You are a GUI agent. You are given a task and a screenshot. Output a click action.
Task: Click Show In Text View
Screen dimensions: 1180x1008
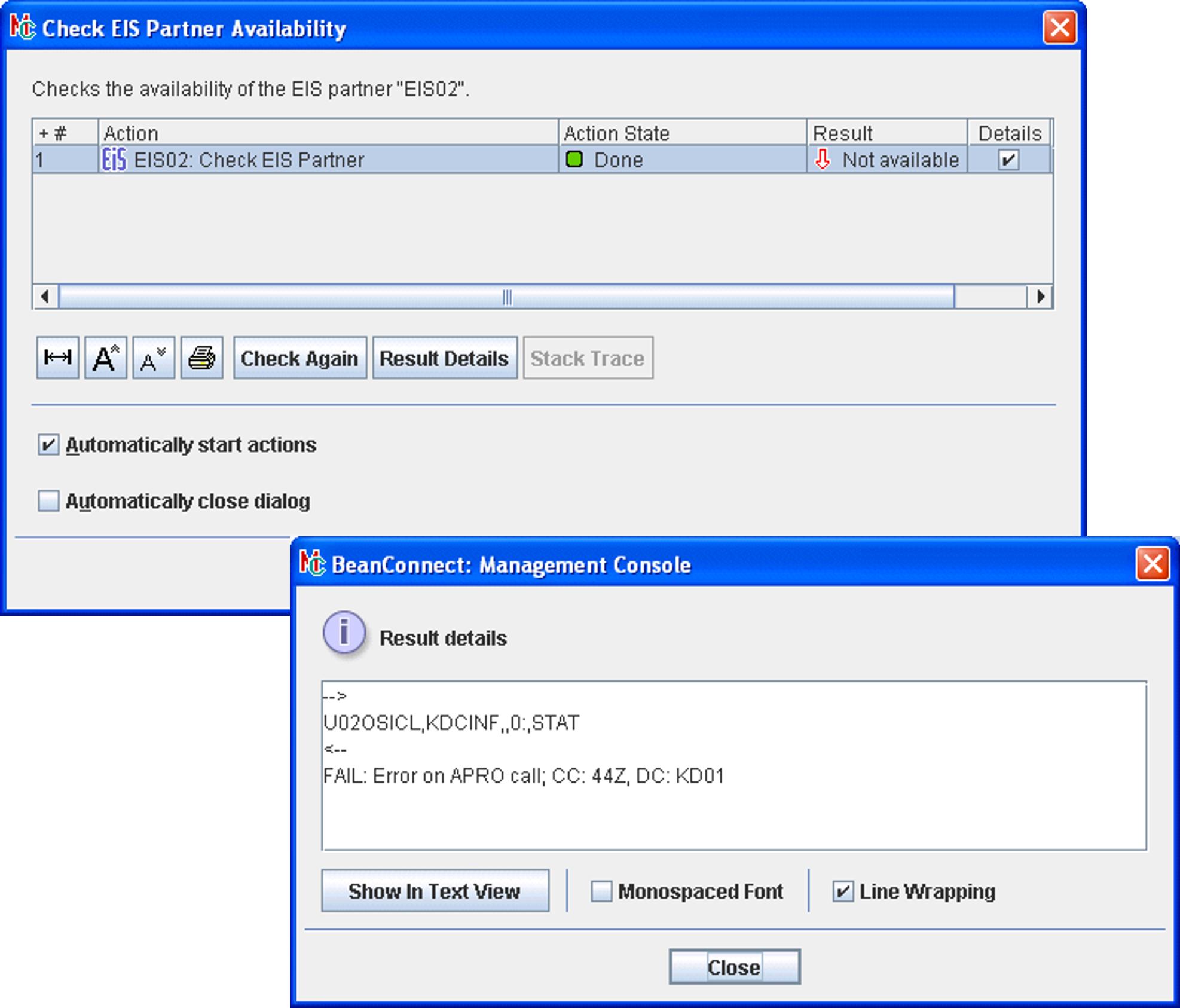(435, 891)
